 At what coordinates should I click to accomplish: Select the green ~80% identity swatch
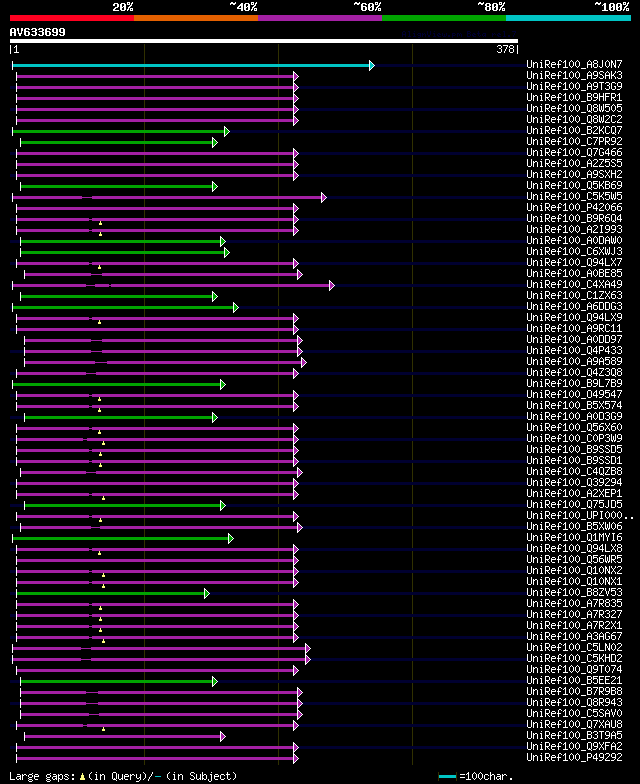coord(444,18)
